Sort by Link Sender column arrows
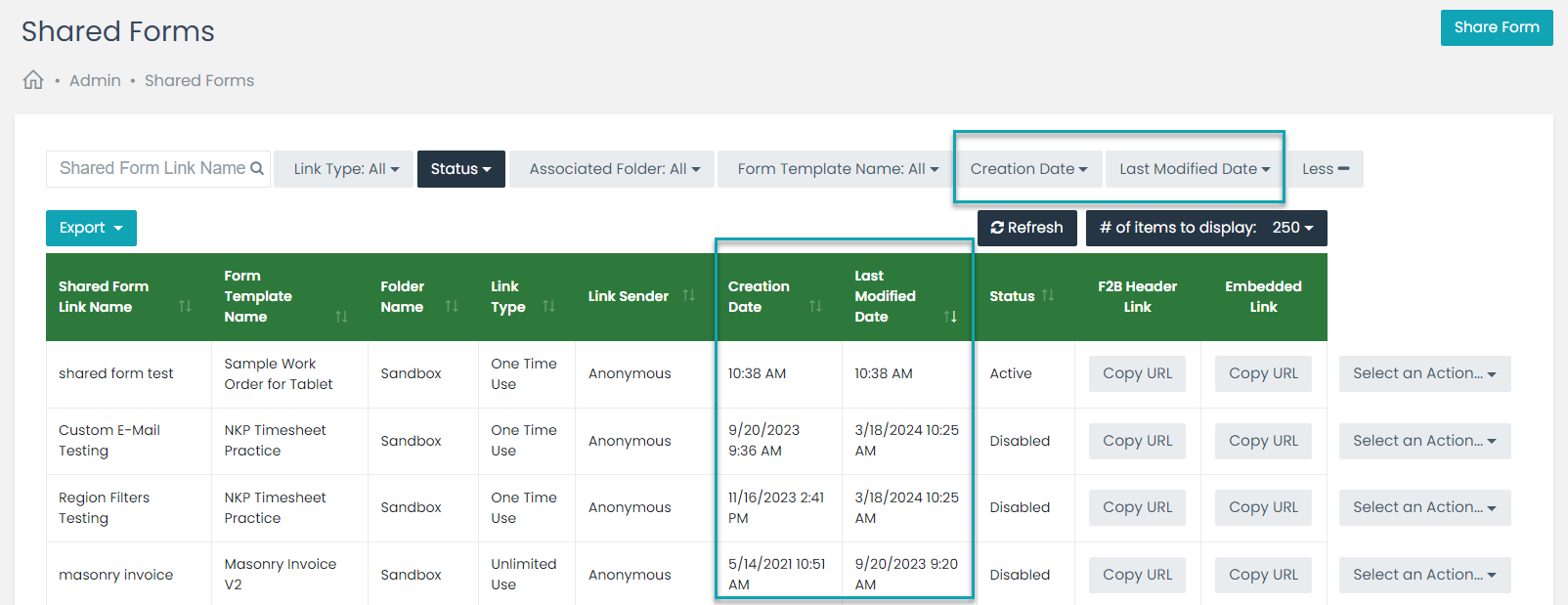Viewport: 1568px width, 605px height. [x=689, y=295]
